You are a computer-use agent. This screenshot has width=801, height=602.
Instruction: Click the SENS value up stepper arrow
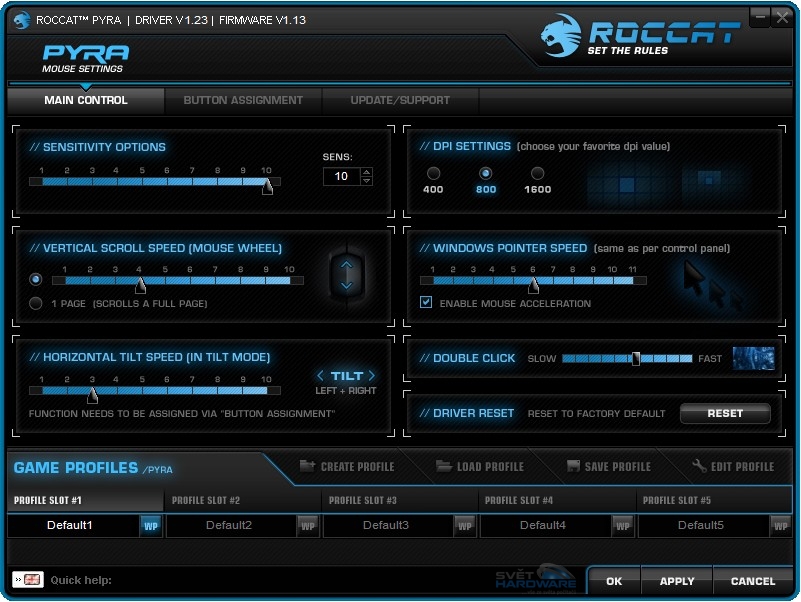click(x=366, y=171)
